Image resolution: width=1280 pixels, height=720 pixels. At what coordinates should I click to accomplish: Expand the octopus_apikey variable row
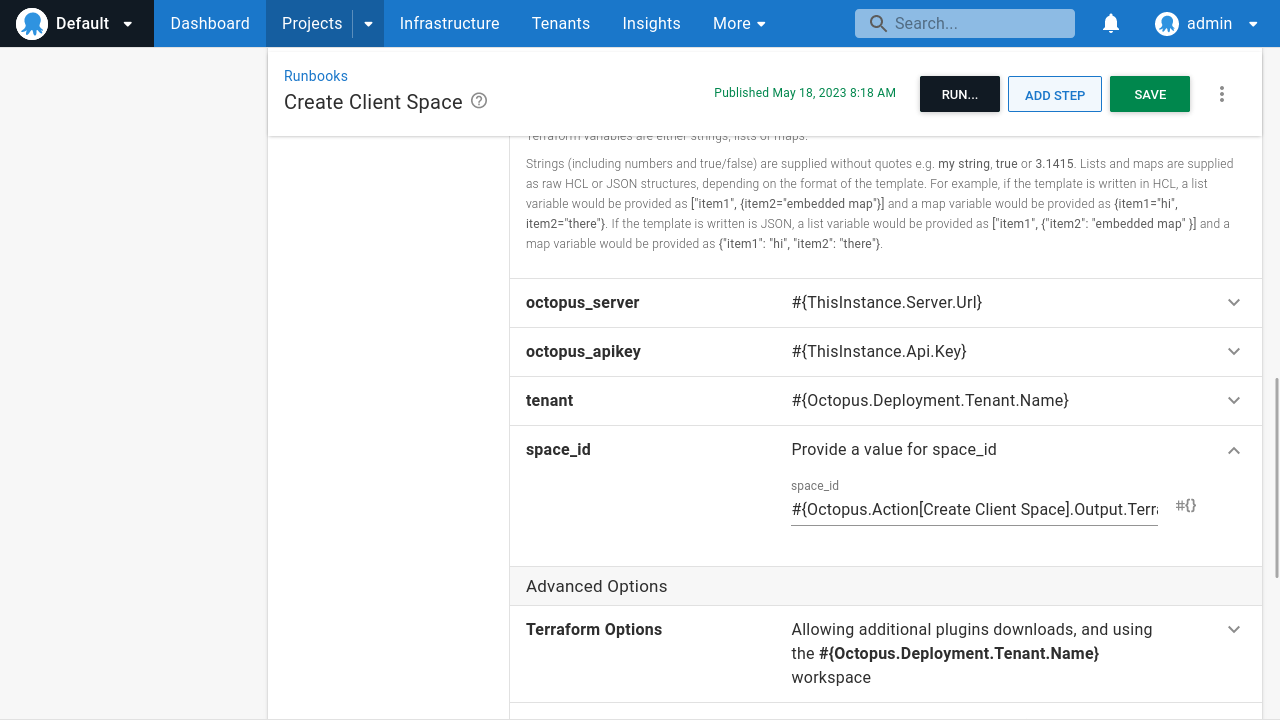[x=1233, y=351]
